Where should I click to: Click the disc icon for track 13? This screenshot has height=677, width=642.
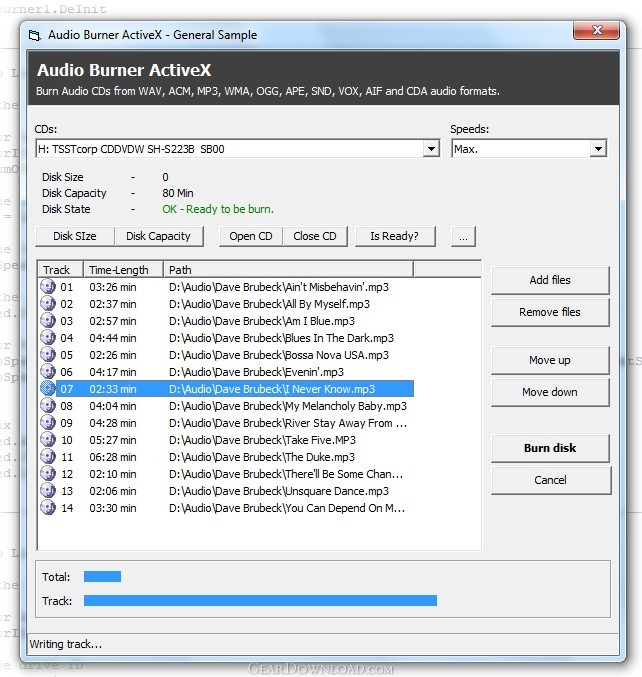[48, 490]
